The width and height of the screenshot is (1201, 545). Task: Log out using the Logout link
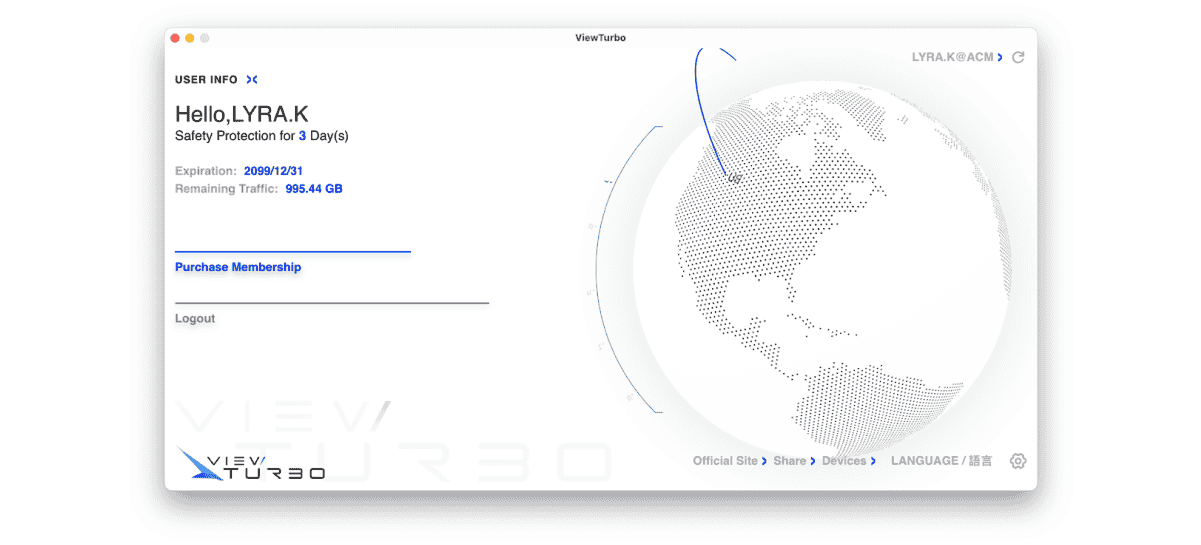195,319
